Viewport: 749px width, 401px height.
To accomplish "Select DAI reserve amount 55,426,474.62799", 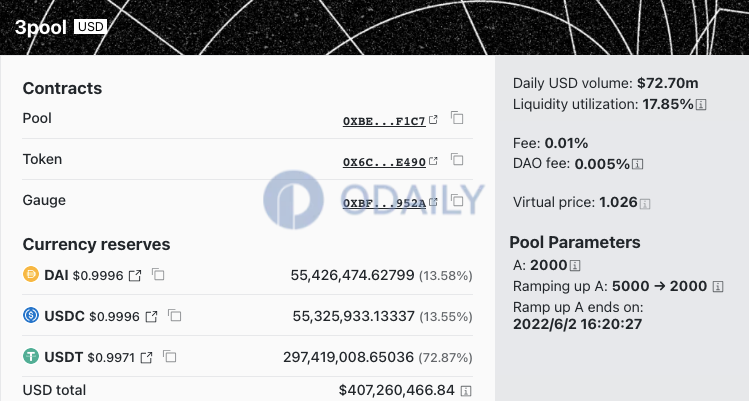I will click(353, 275).
